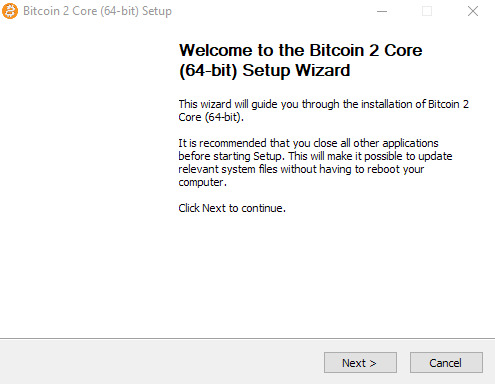Click the empty grey area left of Next

pyautogui.click(x=160, y=362)
